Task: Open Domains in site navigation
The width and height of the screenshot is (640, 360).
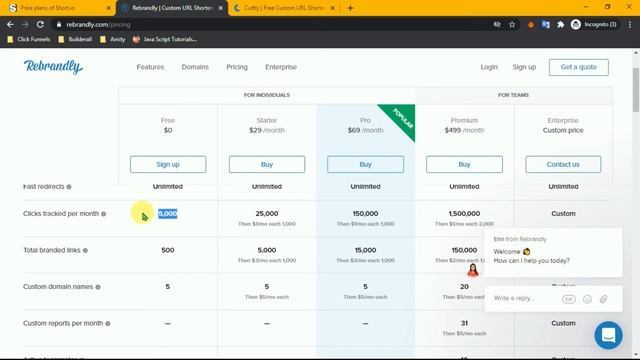Action: tap(195, 67)
